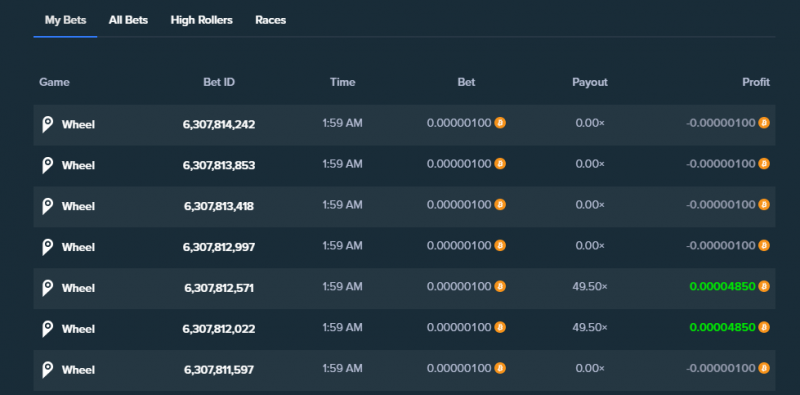Click Bitcoin icon beside green profit in row 6,307,812,022
The image size is (800, 395).
click(764, 327)
